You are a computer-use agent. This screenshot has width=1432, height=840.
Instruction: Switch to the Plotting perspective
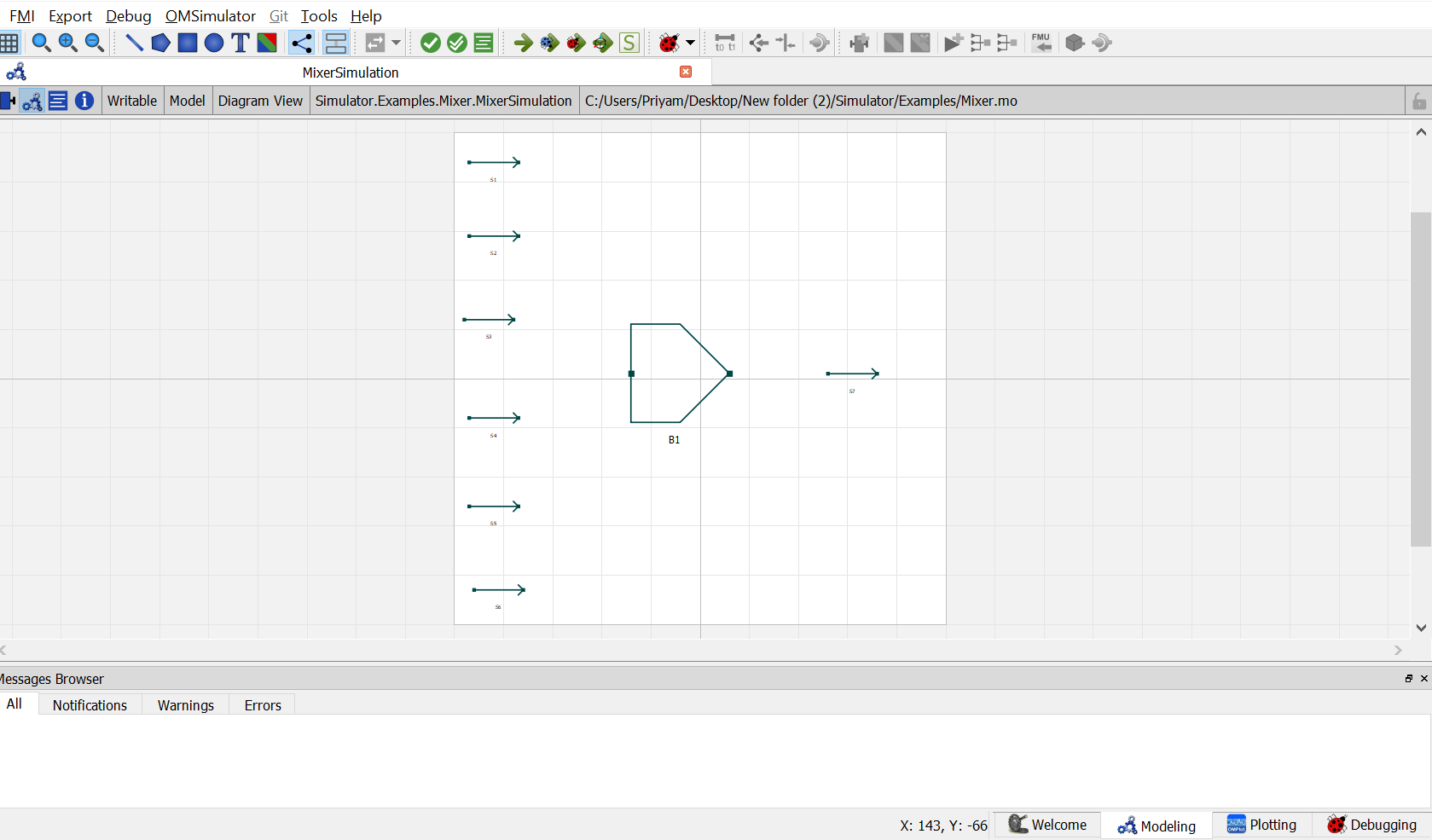click(1261, 825)
